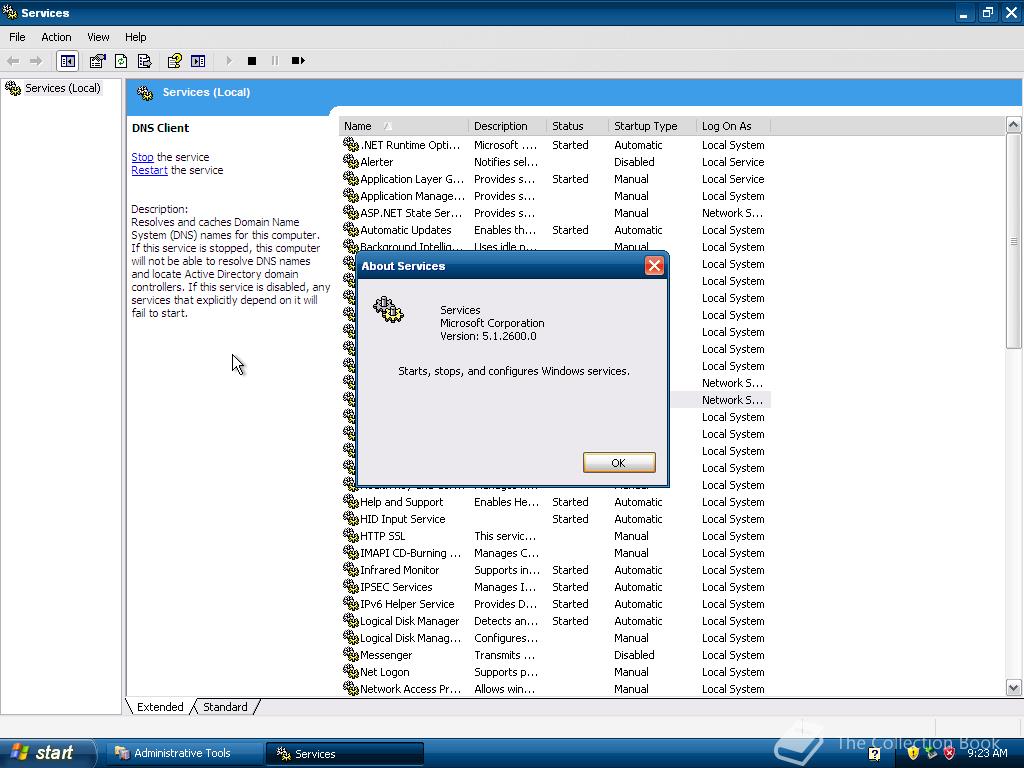Click the gear icon next to Alerter
This screenshot has width=1024, height=768.
(x=351, y=161)
